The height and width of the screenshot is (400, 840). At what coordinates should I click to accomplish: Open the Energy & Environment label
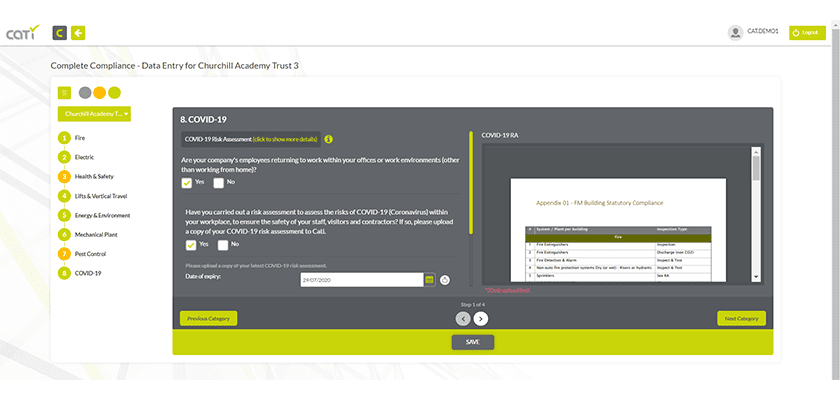click(102, 215)
